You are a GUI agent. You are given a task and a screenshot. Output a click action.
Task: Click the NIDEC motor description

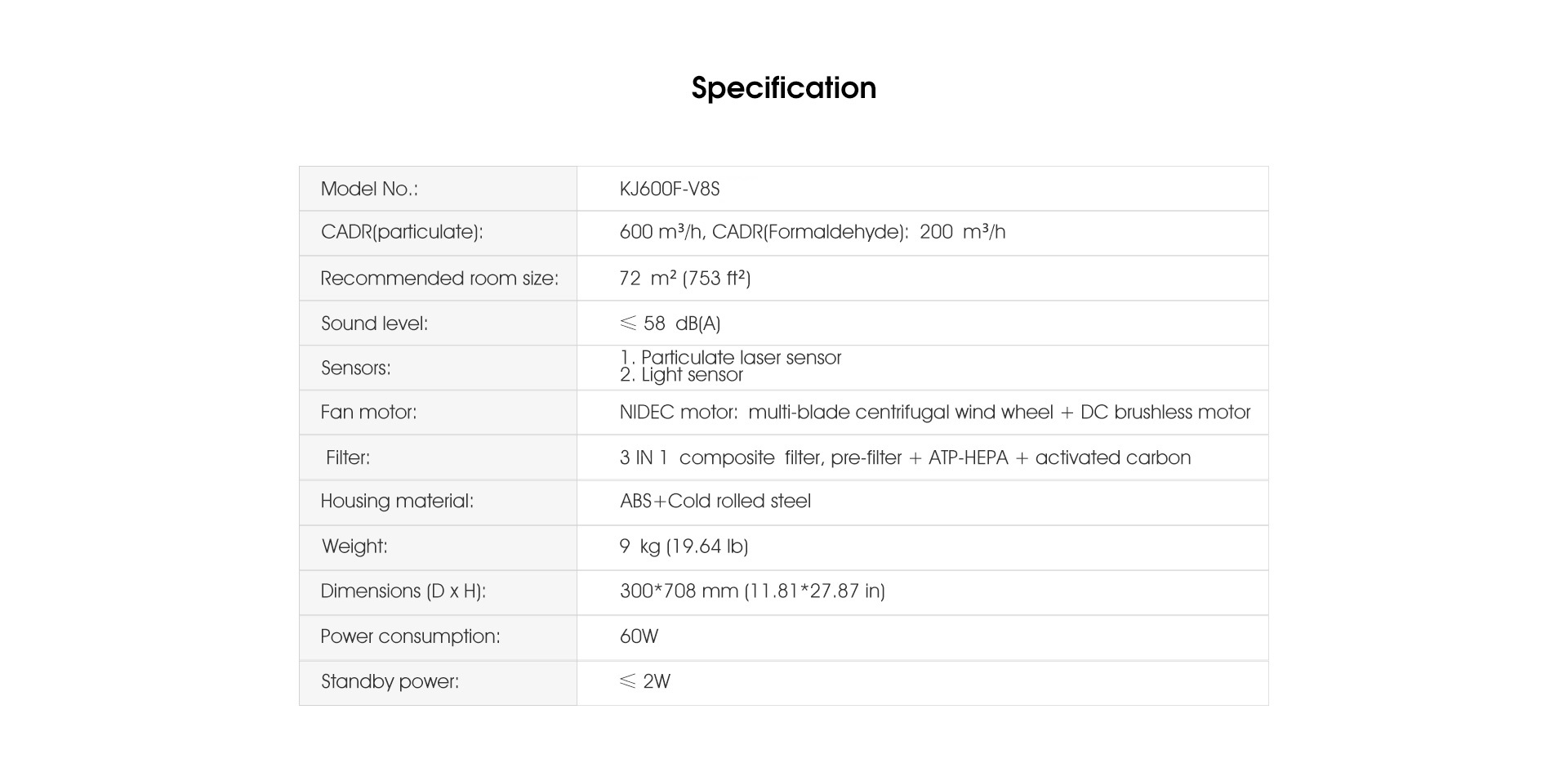(935, 412)
